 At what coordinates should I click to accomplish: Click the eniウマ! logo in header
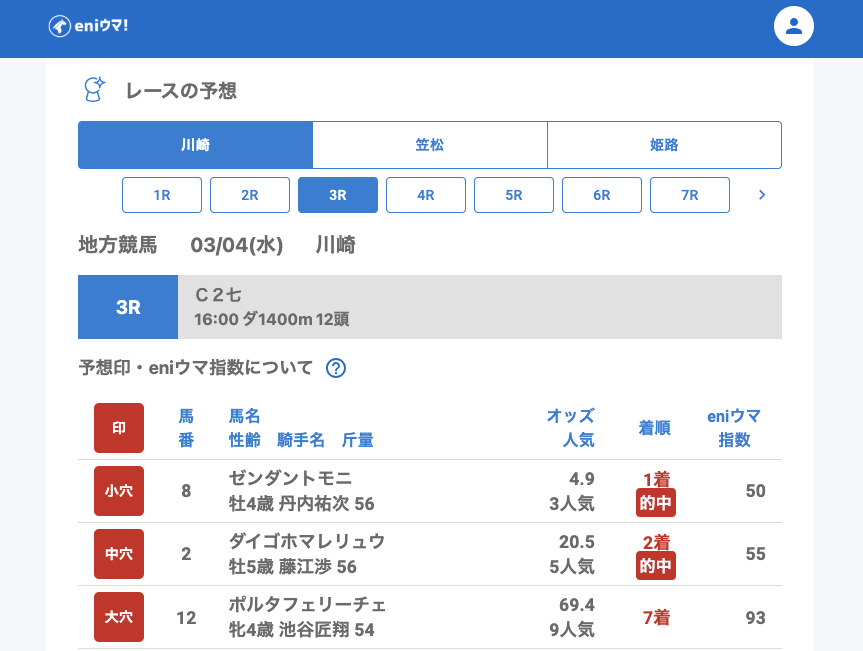pyautogui.click(x=88, y=26)
